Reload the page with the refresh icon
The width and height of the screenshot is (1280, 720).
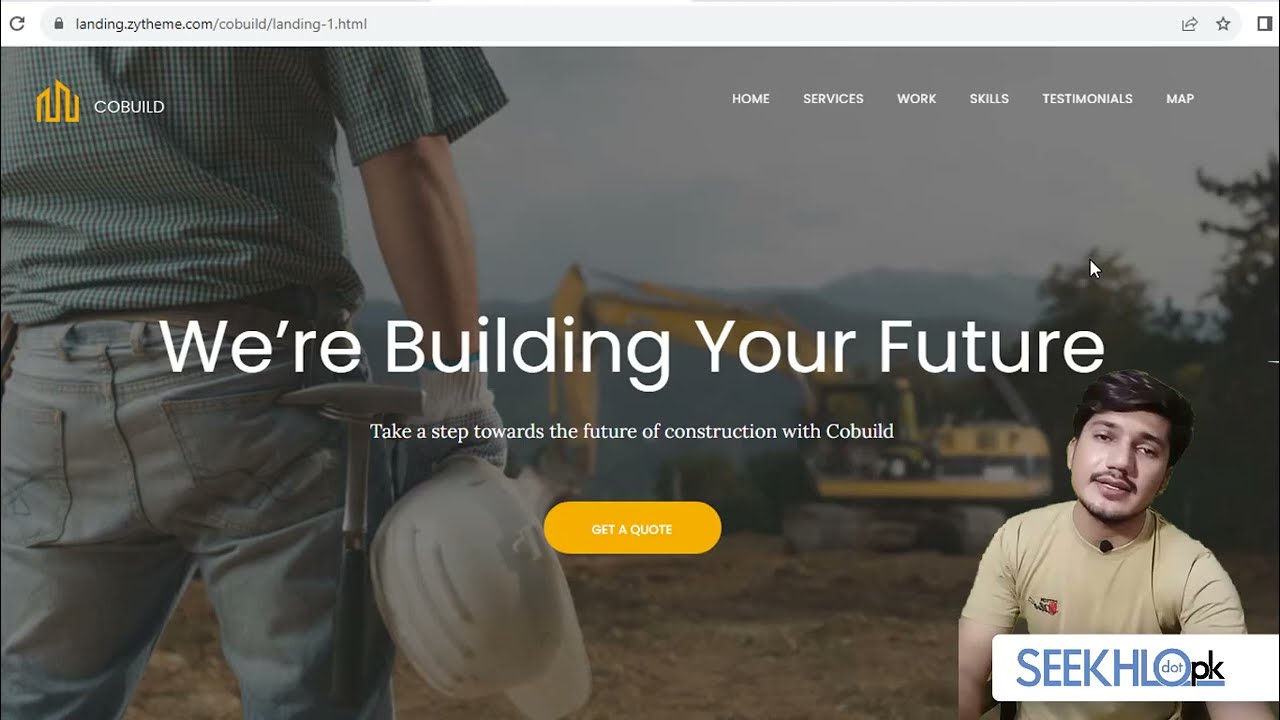(x=17, y=23)
